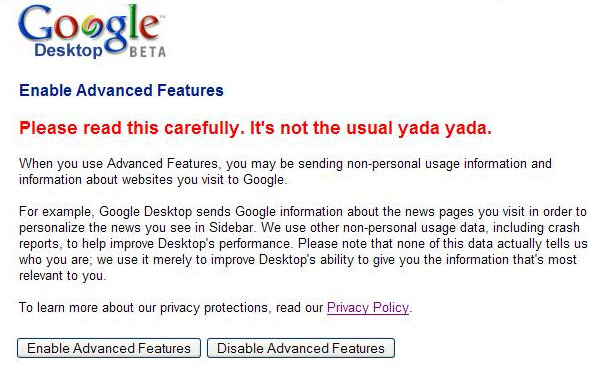Click the BETA label beside the logo
608x373 pixels.
[x=147, y=52]
